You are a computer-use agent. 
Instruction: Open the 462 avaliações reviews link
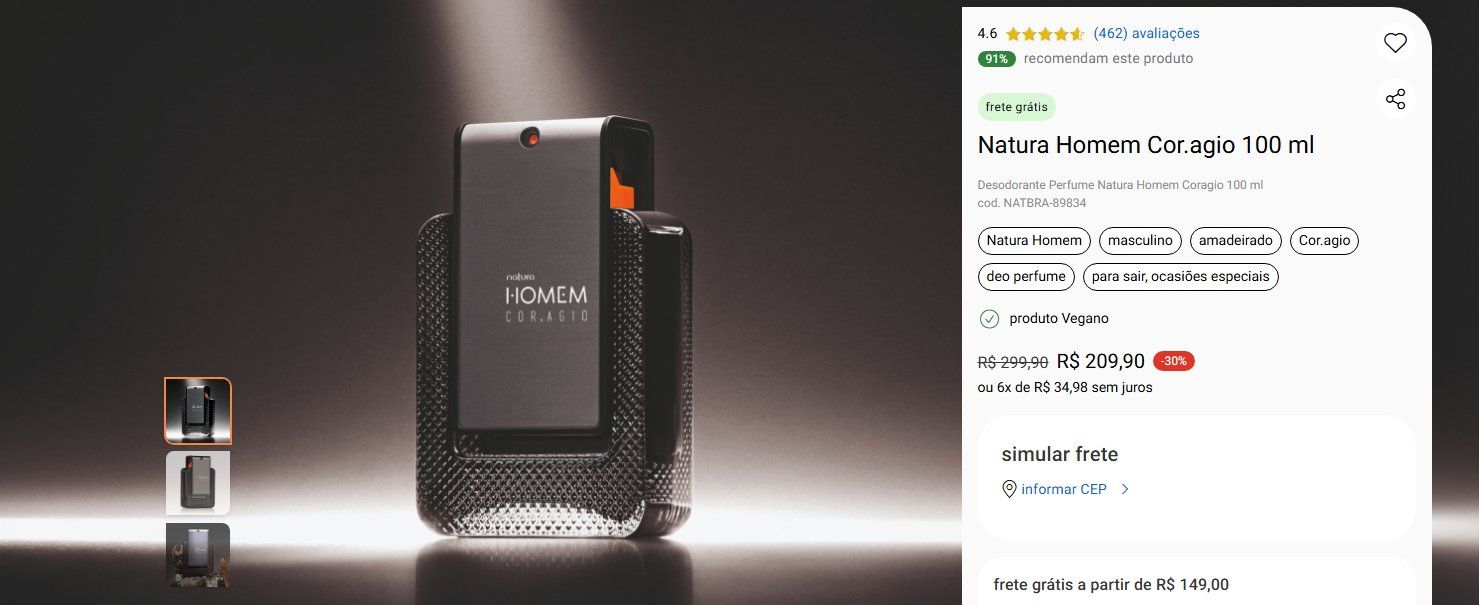click(x=1146, y=33)
